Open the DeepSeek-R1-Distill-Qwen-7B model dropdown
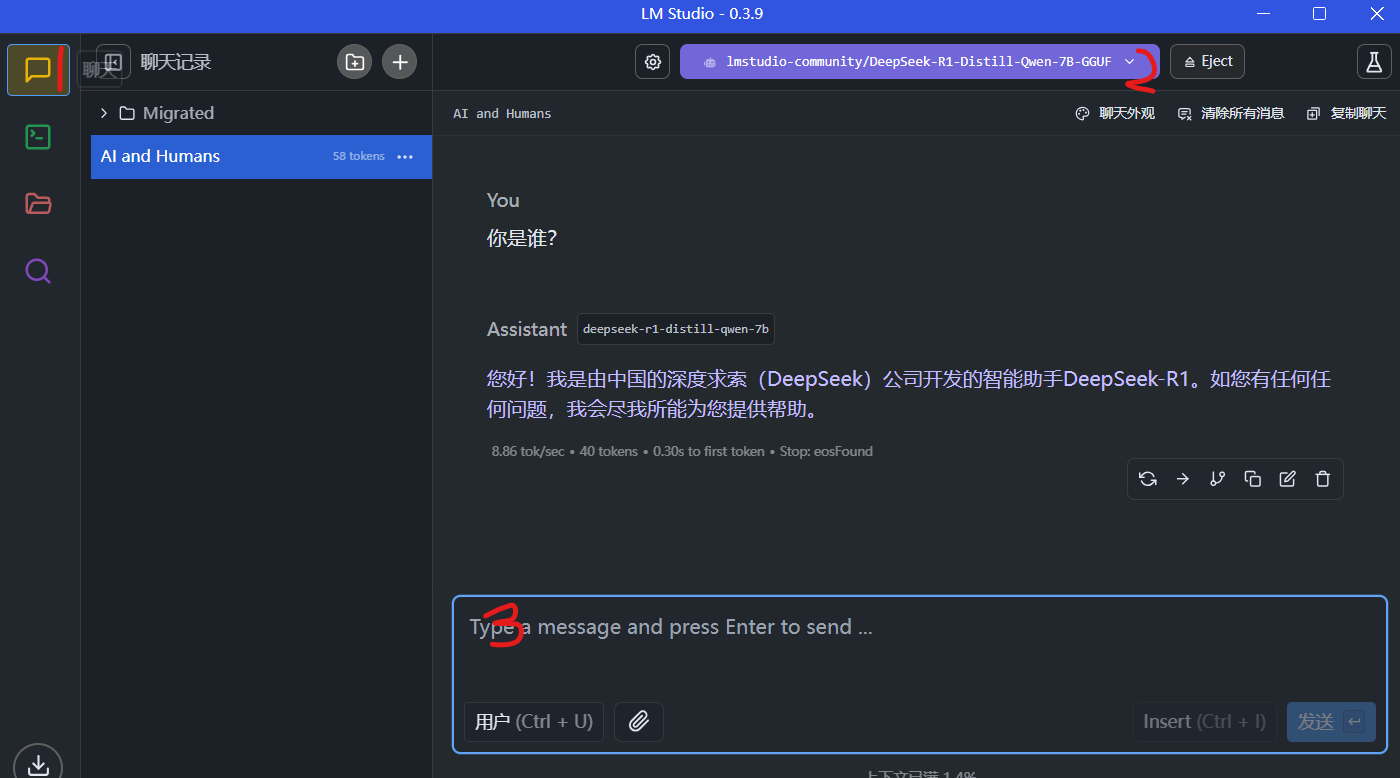The height and width of the screenshot is (778, 1400). (x=919, y=62)
